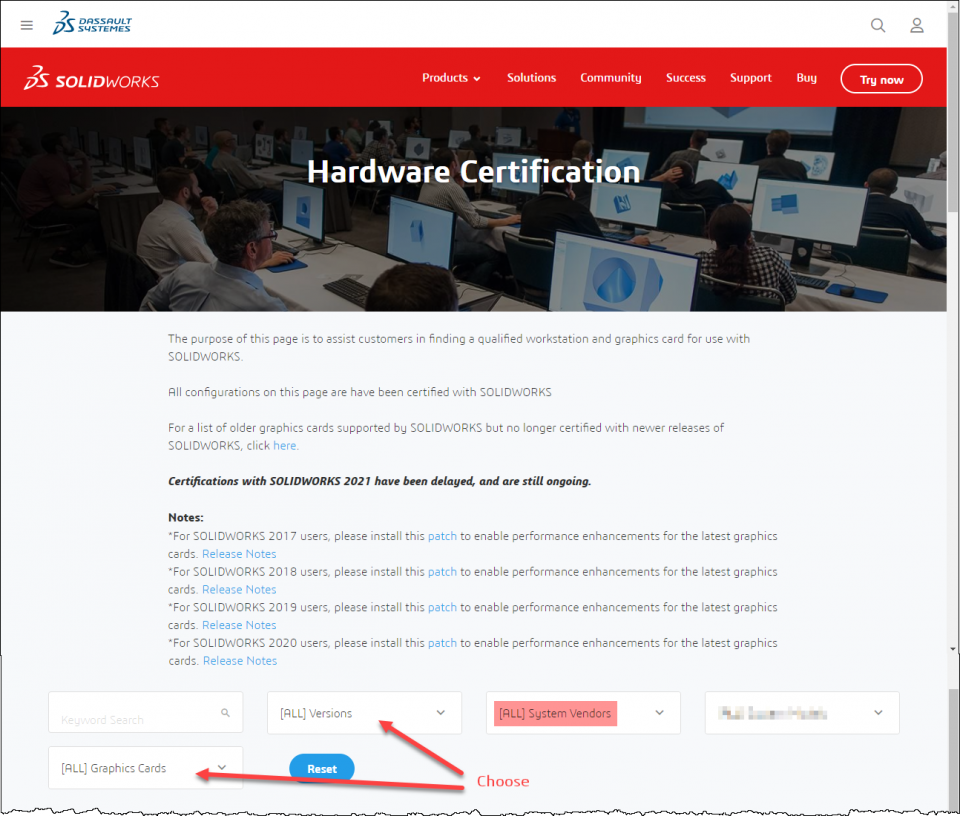Screen dimensions: 960x816
Task: Go home via the SOLIDWORKS logo
Action: tap(91, 78)
